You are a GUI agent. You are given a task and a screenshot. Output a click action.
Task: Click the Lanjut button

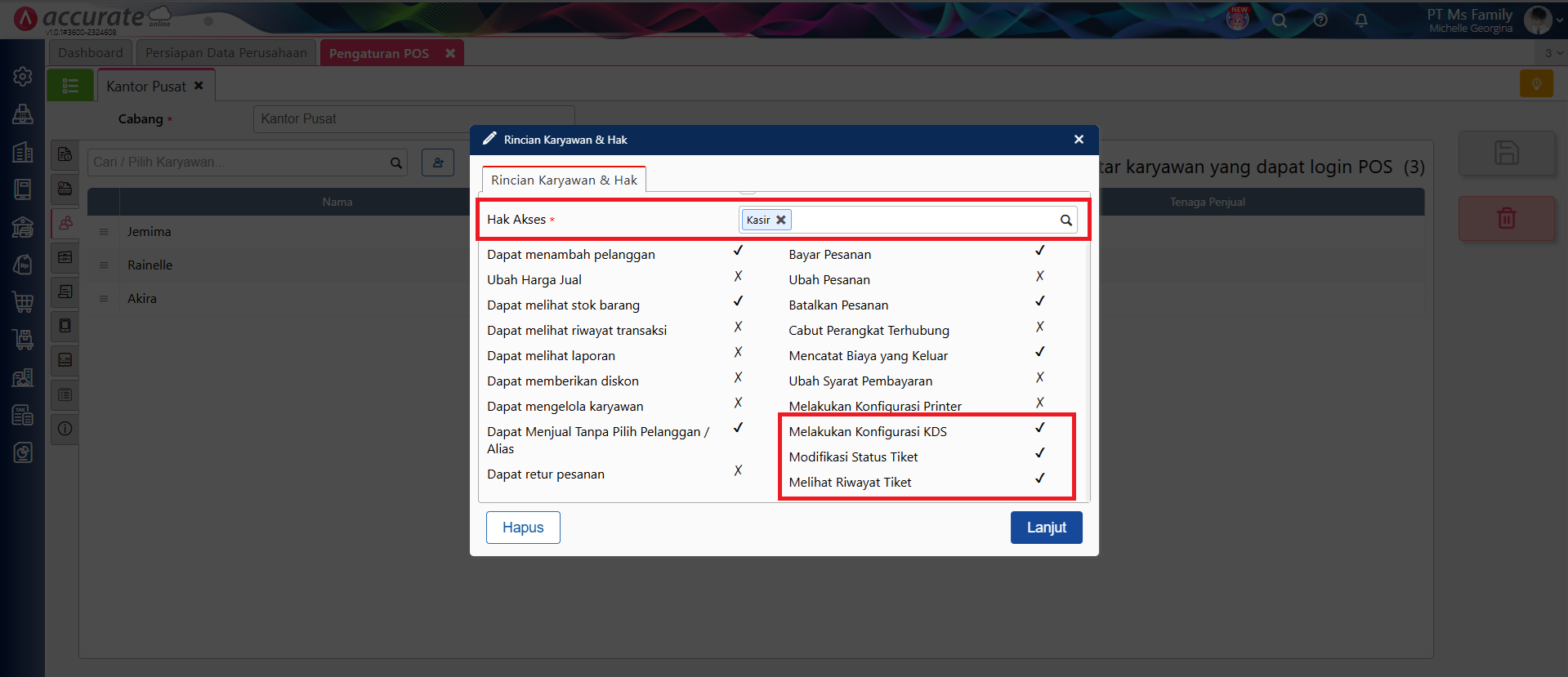click(1046, 528)
